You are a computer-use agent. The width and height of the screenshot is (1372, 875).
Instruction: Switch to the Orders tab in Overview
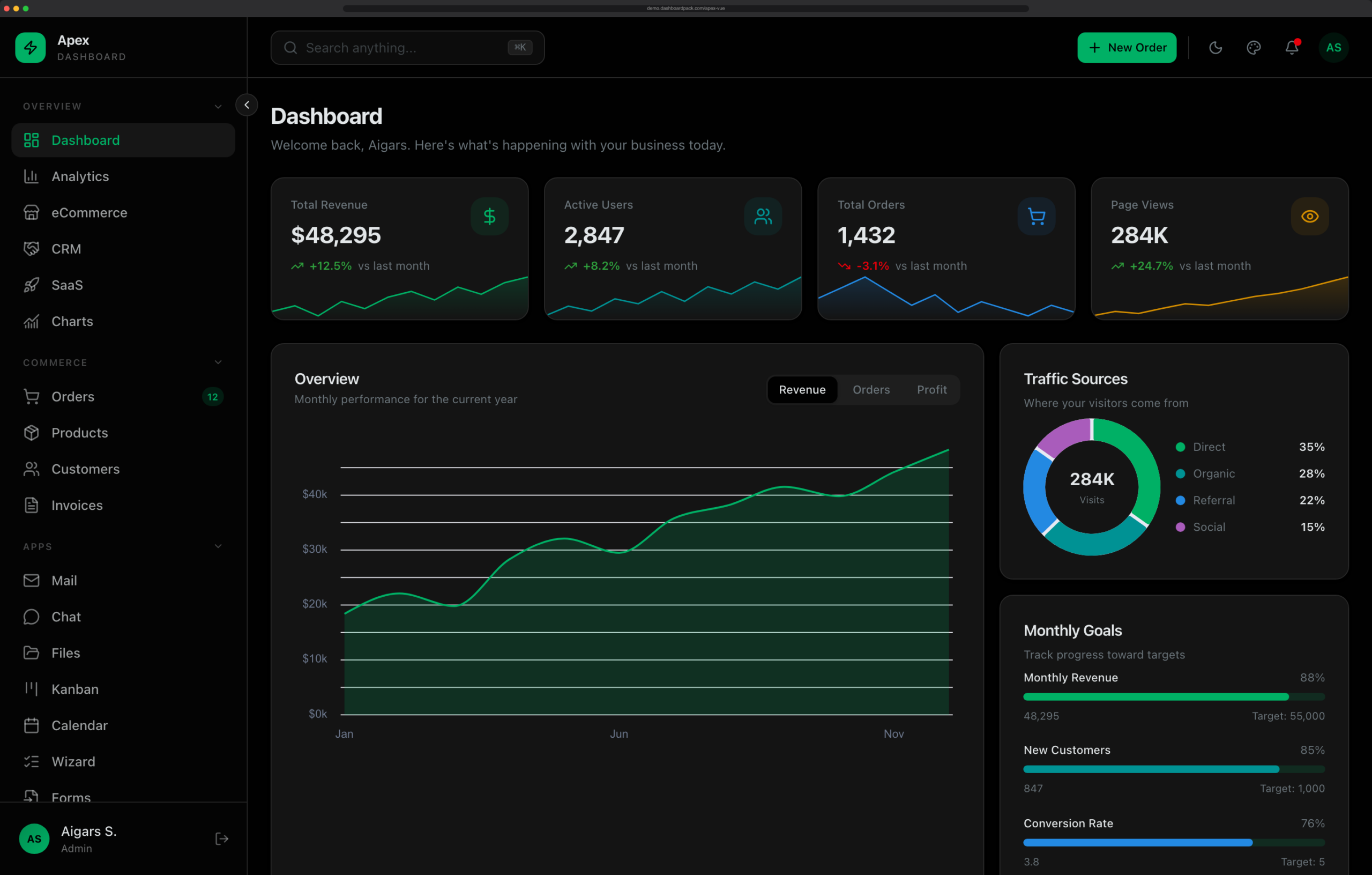[871, 390]
